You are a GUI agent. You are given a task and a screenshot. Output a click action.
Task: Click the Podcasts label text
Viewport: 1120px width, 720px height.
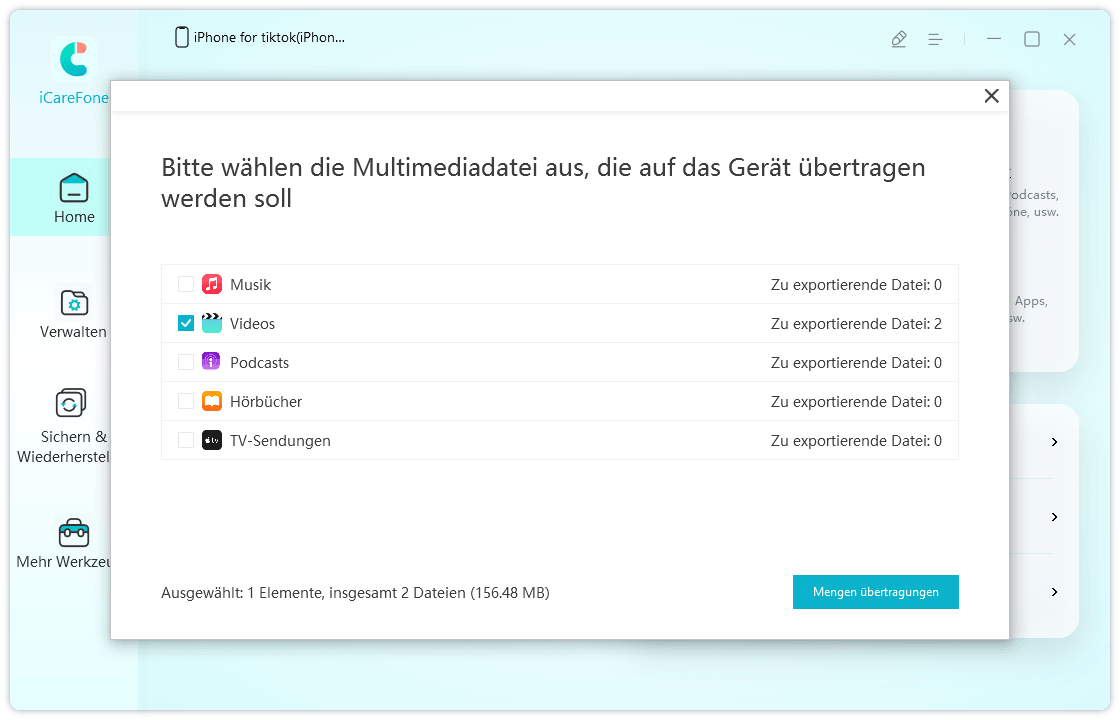259,363
